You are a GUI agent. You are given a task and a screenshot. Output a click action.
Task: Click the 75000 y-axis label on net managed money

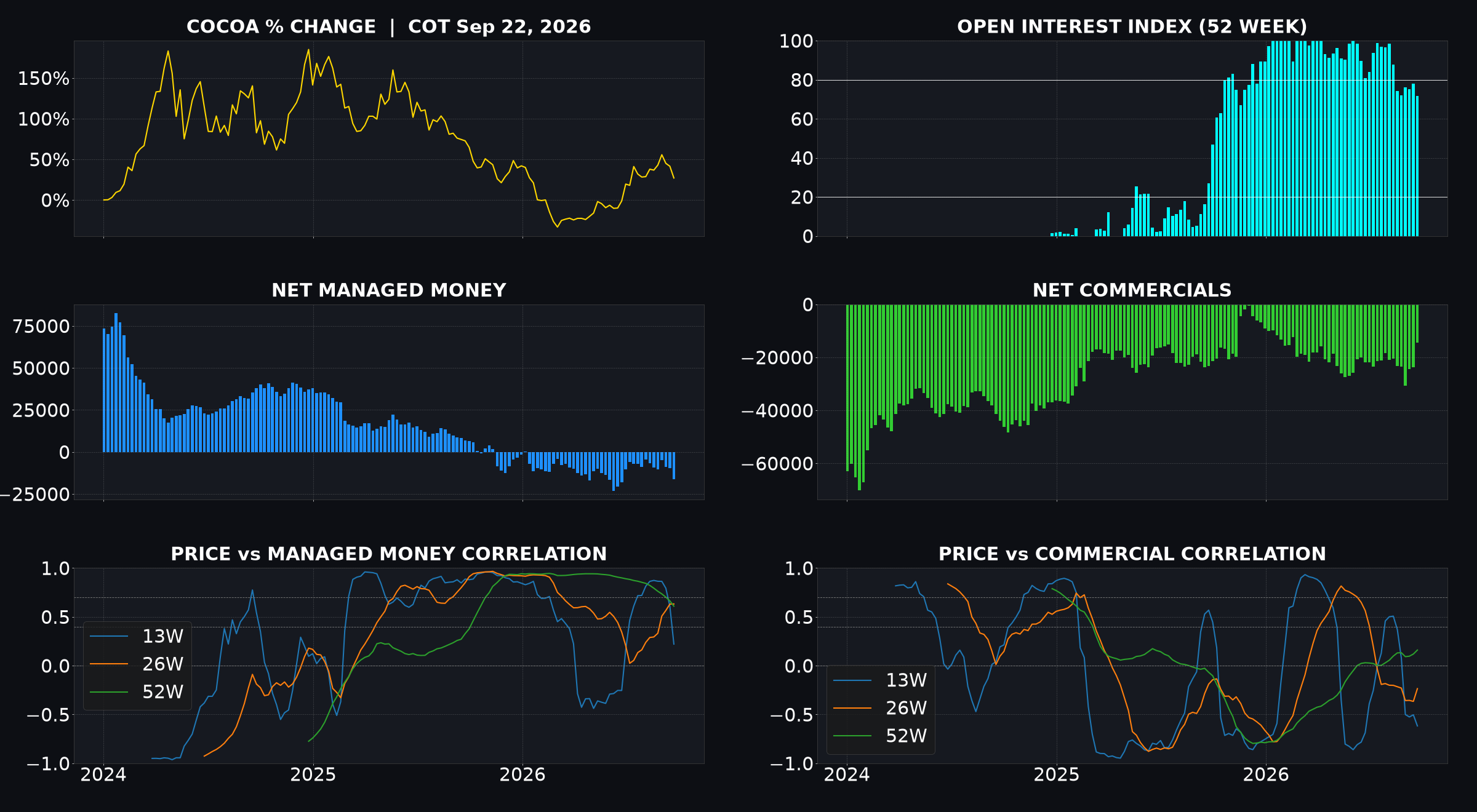[41, 327]
